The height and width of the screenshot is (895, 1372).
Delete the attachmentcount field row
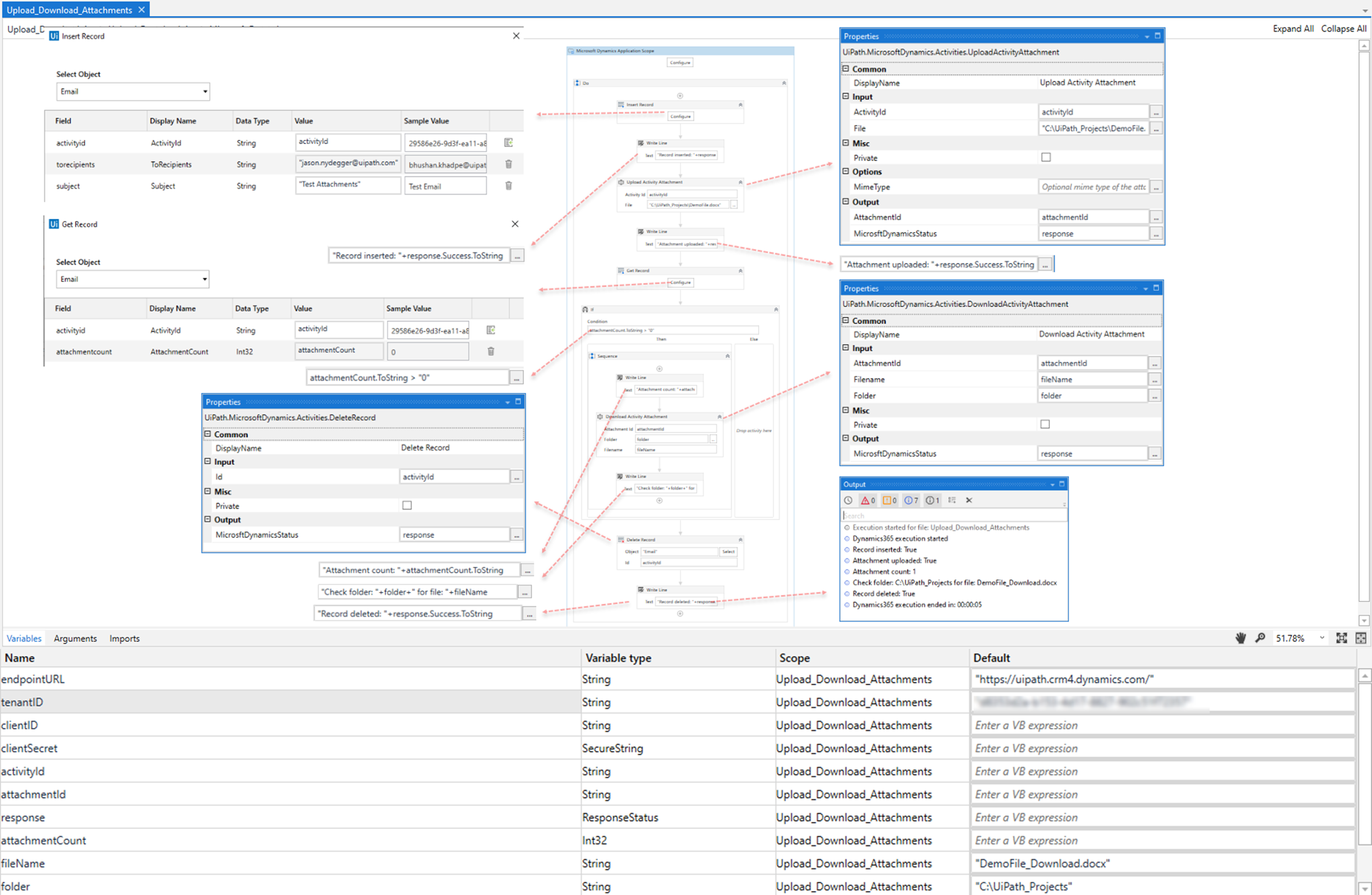coord(490,351)
